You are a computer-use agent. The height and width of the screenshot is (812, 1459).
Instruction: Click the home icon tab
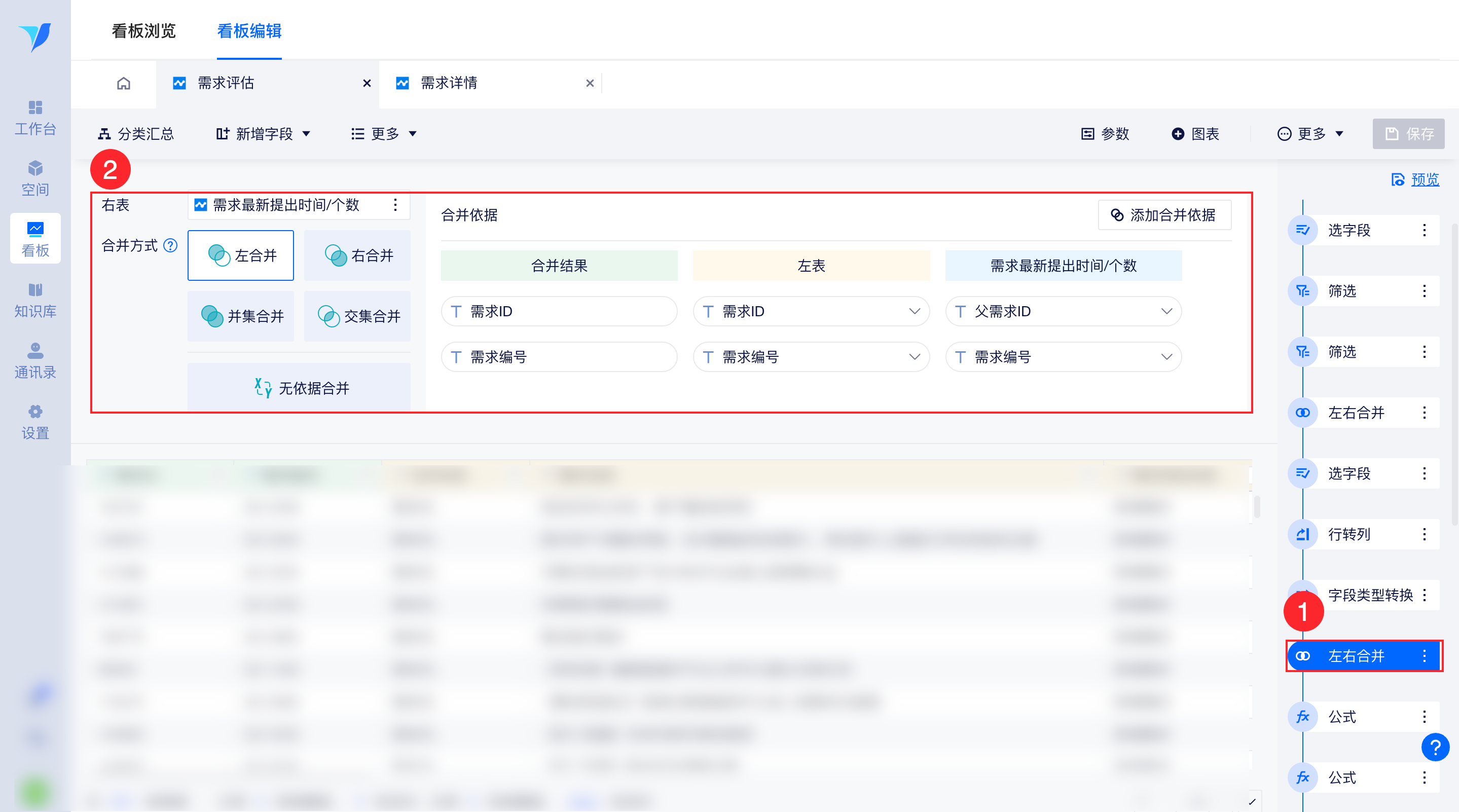(124, 83)
